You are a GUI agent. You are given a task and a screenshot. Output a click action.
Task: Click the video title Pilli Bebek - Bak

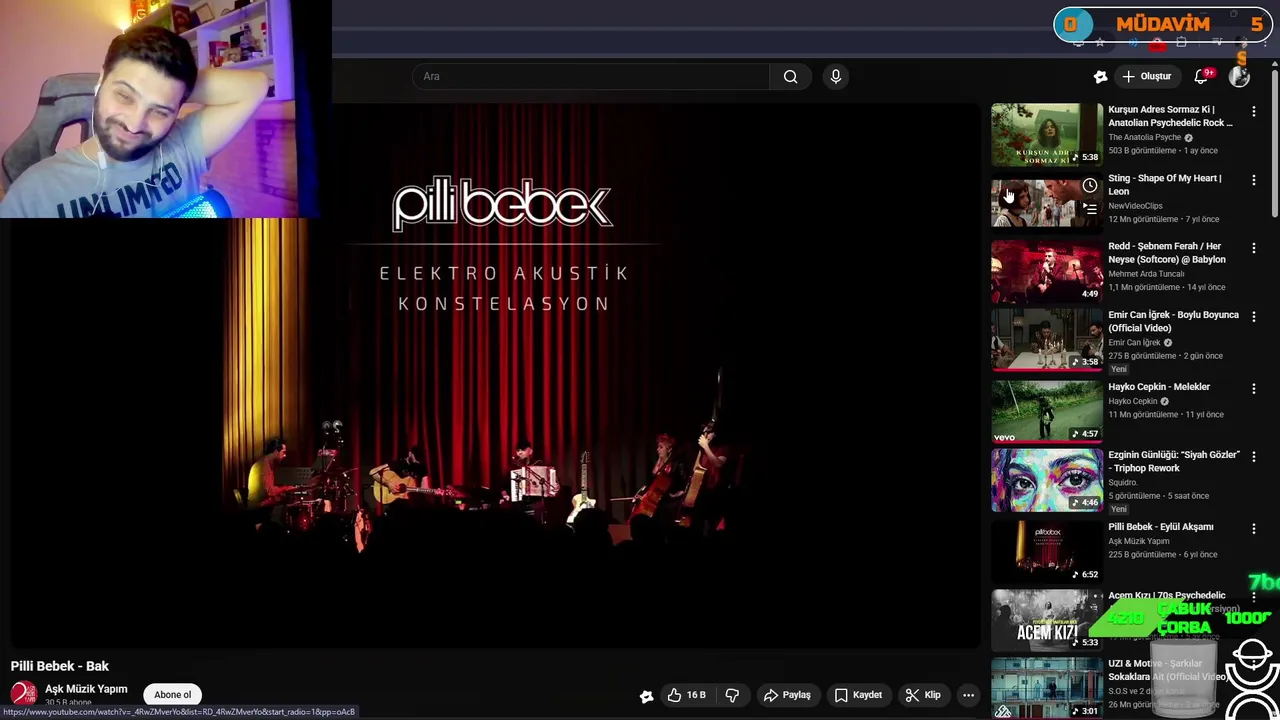(60, 666)
